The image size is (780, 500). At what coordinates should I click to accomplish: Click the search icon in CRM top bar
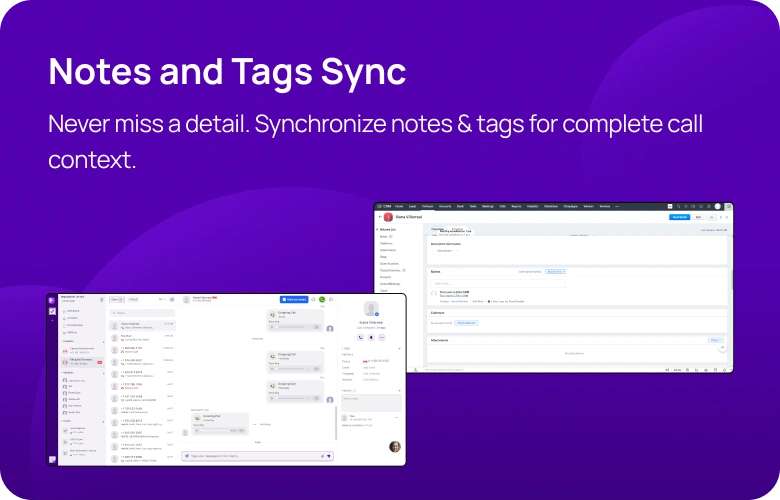(678, 206)
